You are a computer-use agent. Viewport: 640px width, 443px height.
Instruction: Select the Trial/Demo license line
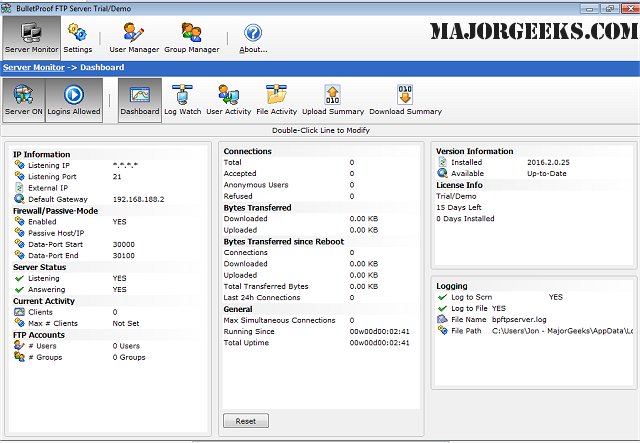[x=456, y=196]
